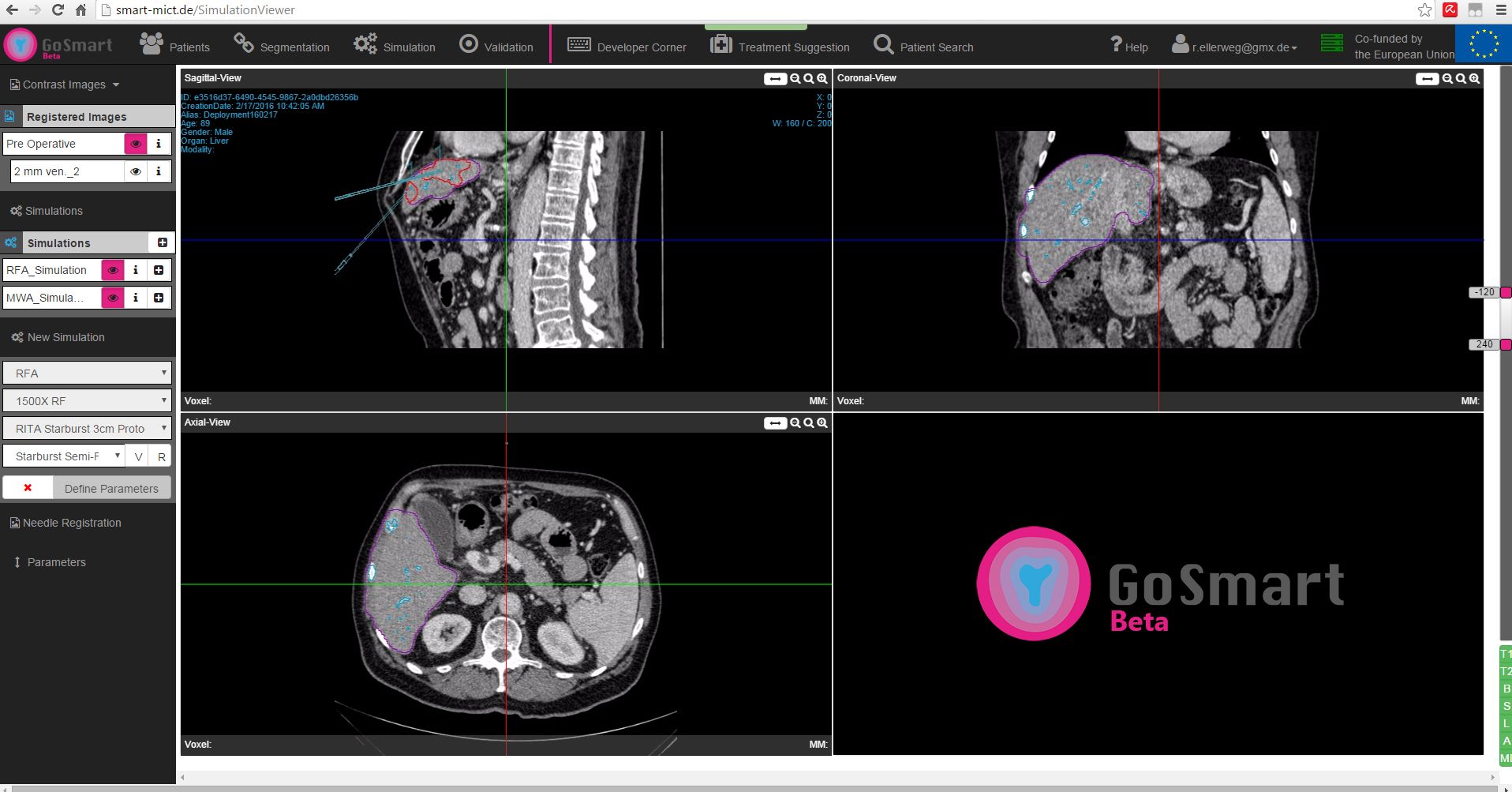
Task: Add simulation via Simulations header plus
Action: pyautogui.click(x=162, y=242)
